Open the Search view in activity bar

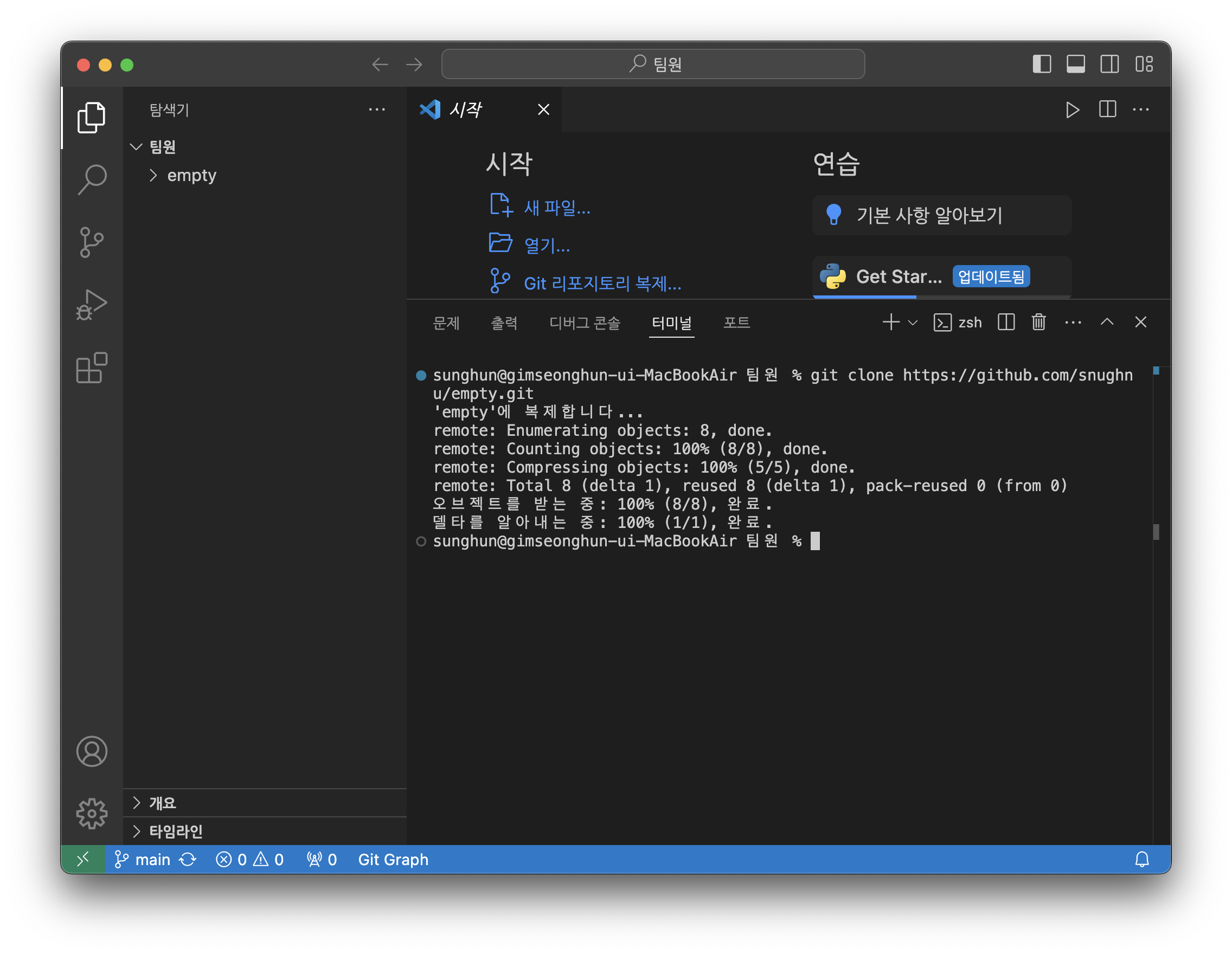pos(92,180)
